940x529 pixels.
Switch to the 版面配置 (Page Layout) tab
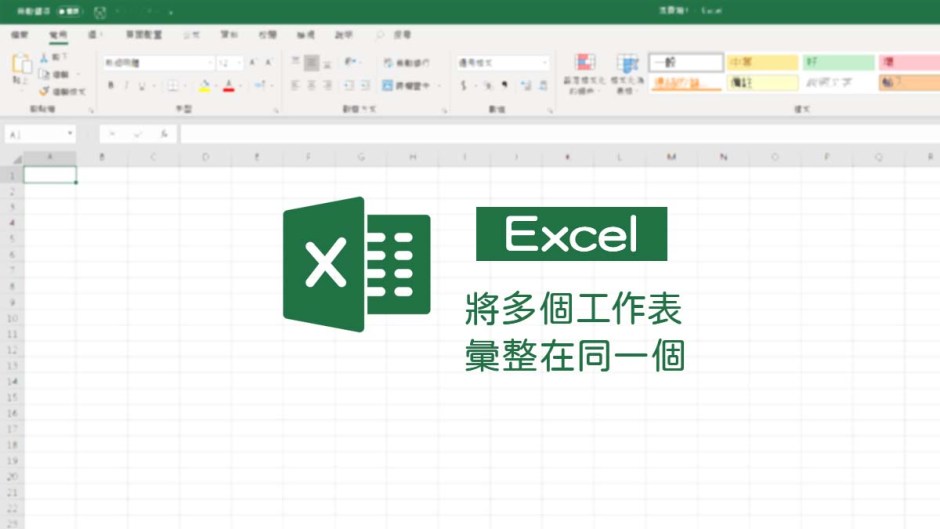click(143, 34)
